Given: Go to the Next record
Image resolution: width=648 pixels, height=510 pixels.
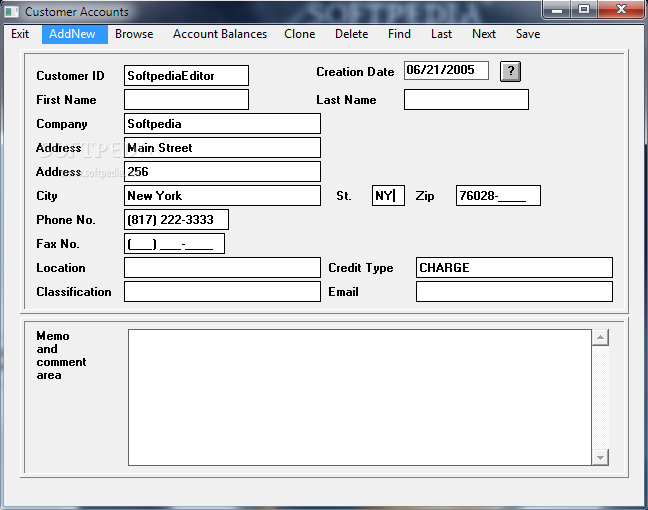Looking at the screenshot, I should pyautogui.click(x=484, y=34).
